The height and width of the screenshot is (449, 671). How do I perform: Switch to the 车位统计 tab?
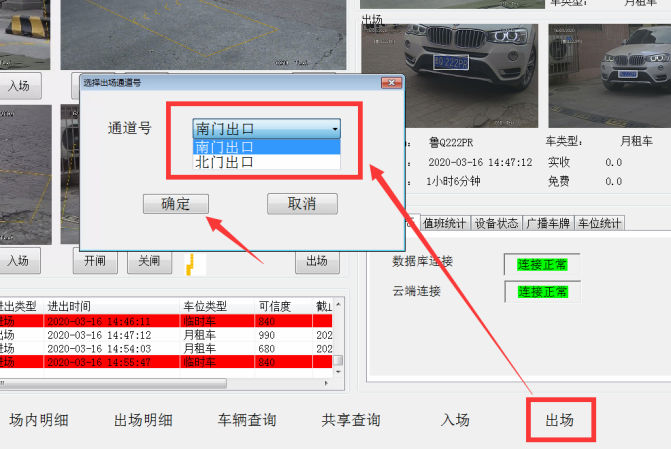point(599,223)
